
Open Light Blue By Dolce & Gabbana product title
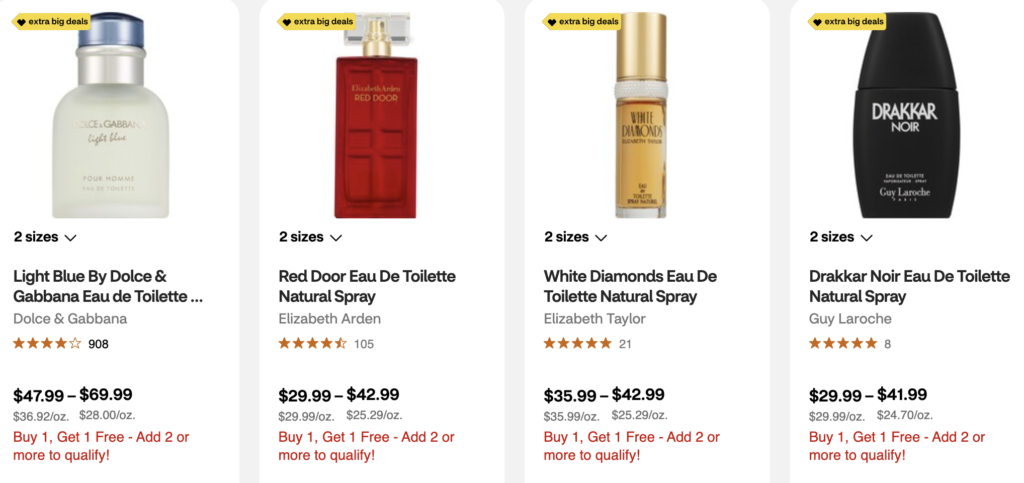(108, 286)
